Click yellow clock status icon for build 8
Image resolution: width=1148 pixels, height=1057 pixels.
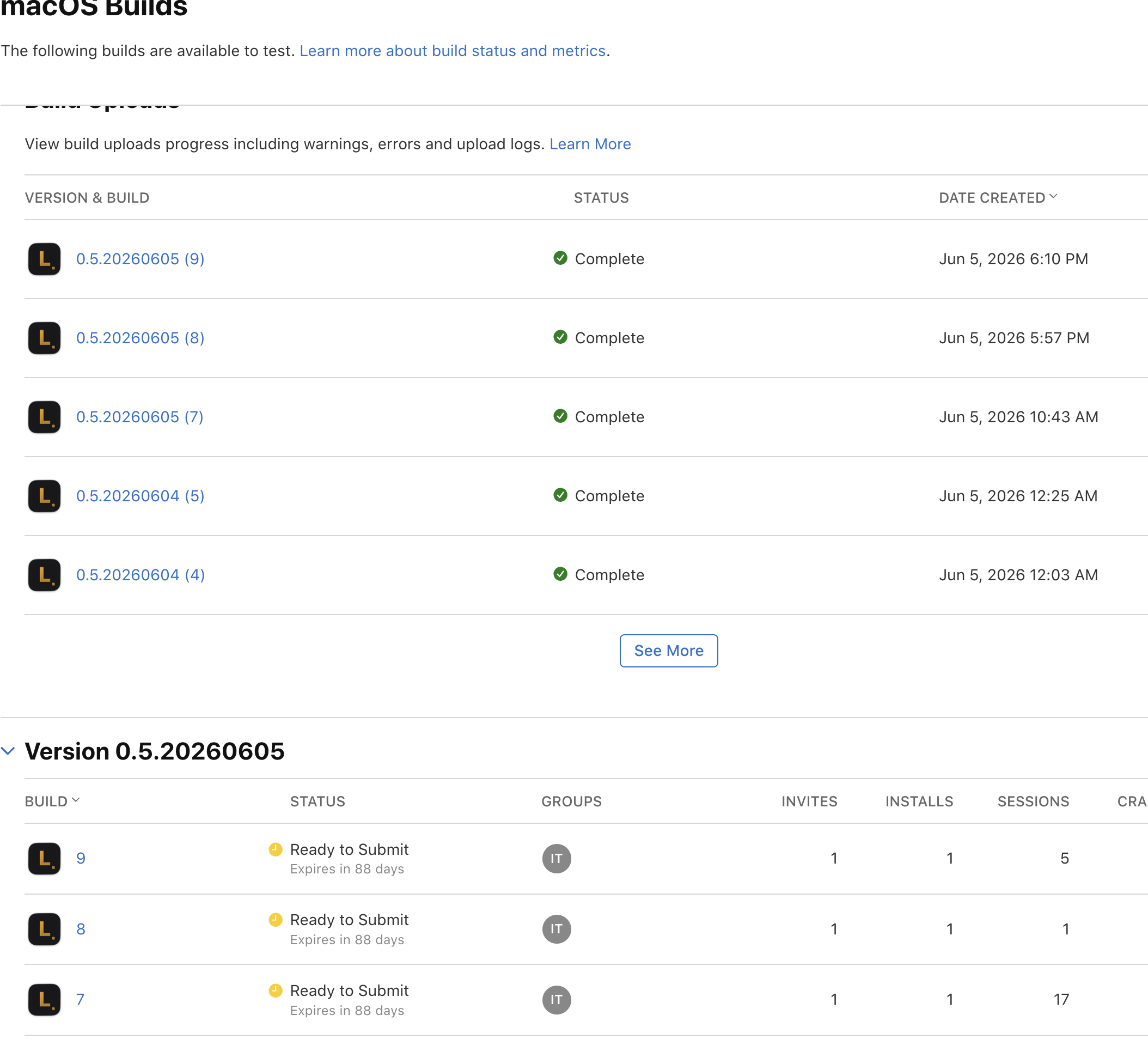(276, 920)
